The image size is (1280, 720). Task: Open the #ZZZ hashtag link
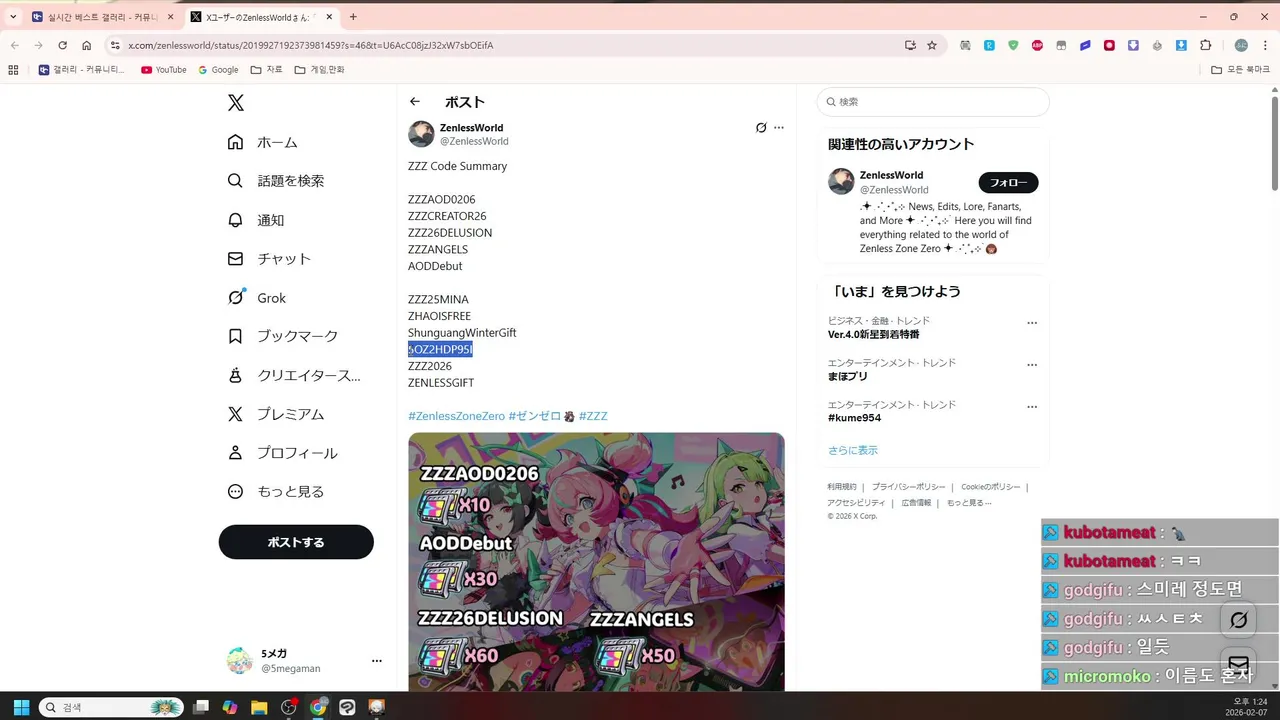(x=593, y=416)
